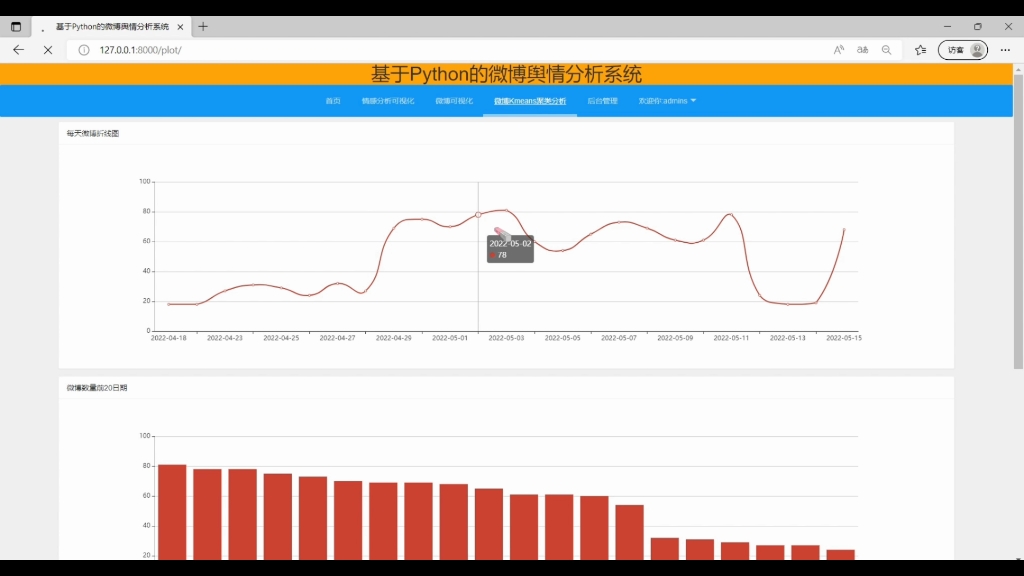The image size is (1024, 576).
Task: Open the 情感分析可视化 page
Action: [389, 100]
